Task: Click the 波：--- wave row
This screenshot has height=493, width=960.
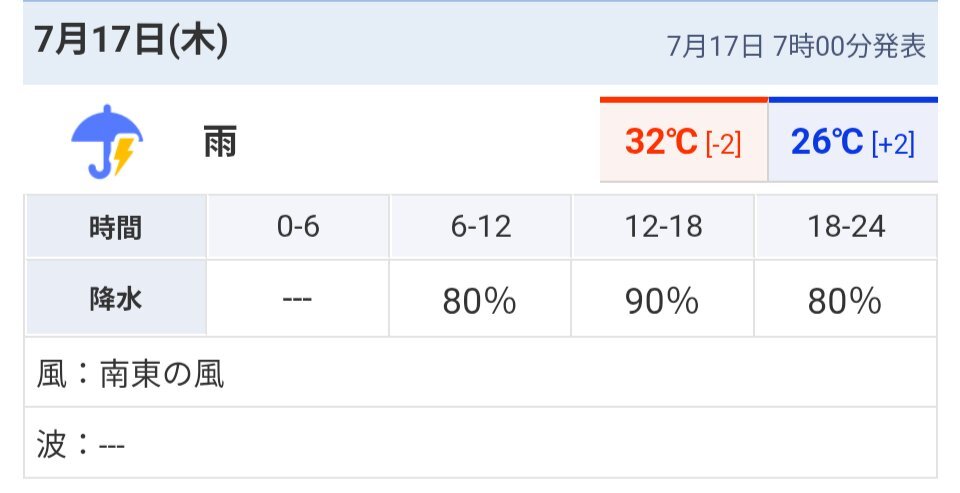Action: click(x=481, y=443)
